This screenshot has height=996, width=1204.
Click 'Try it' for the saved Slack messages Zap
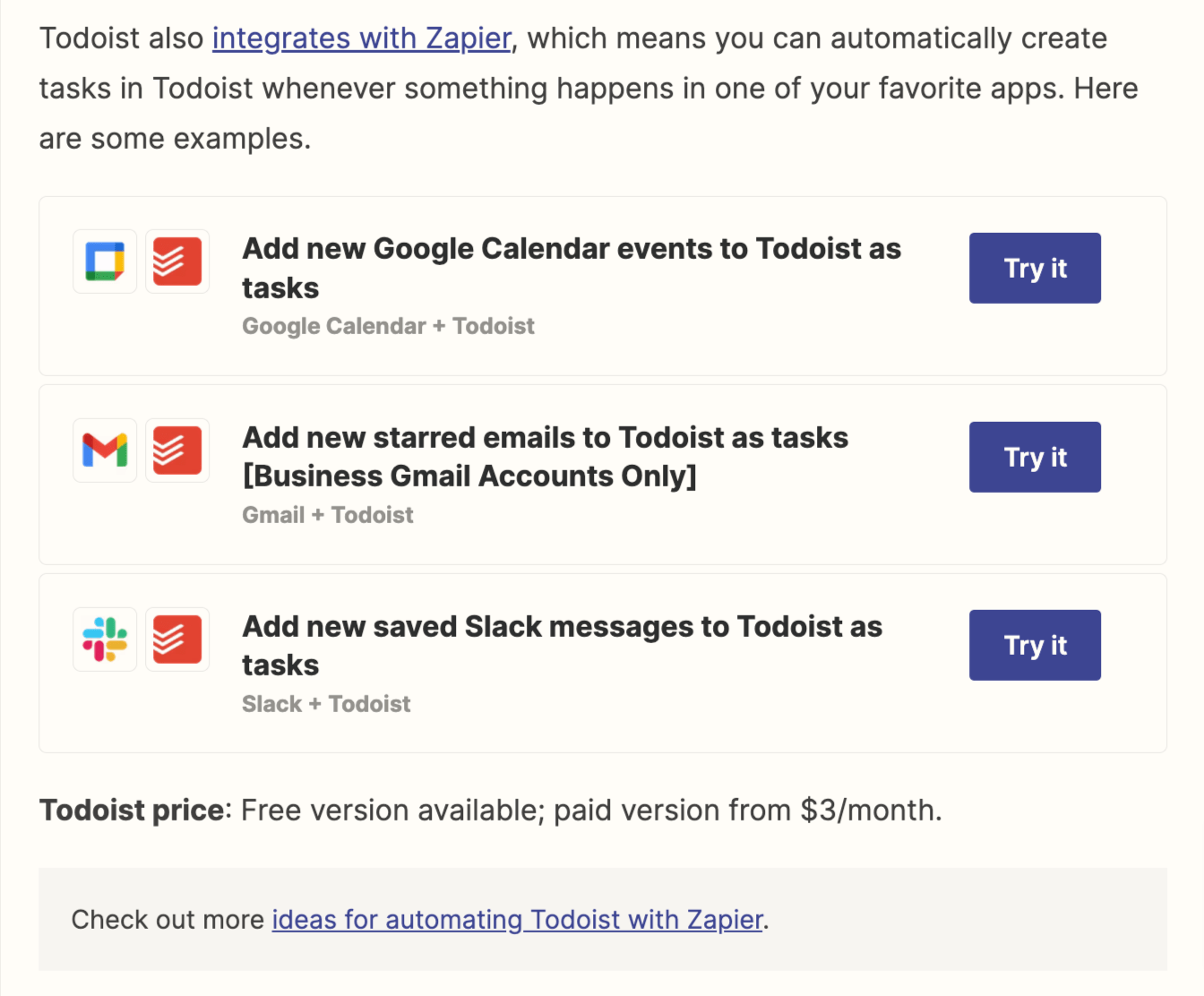[x=1035, y=645]
